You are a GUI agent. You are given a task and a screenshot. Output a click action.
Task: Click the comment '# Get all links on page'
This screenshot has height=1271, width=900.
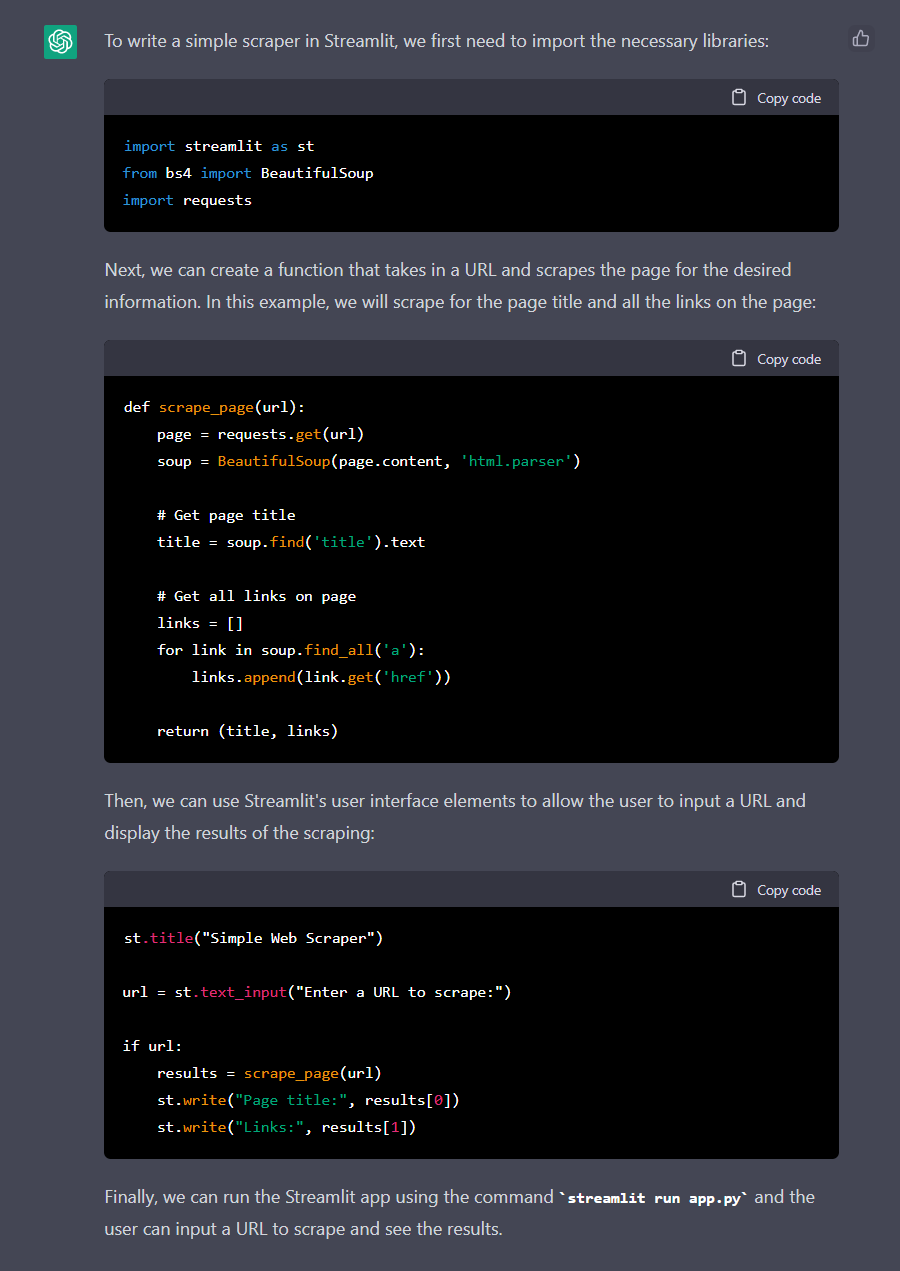tap(257, 596)
